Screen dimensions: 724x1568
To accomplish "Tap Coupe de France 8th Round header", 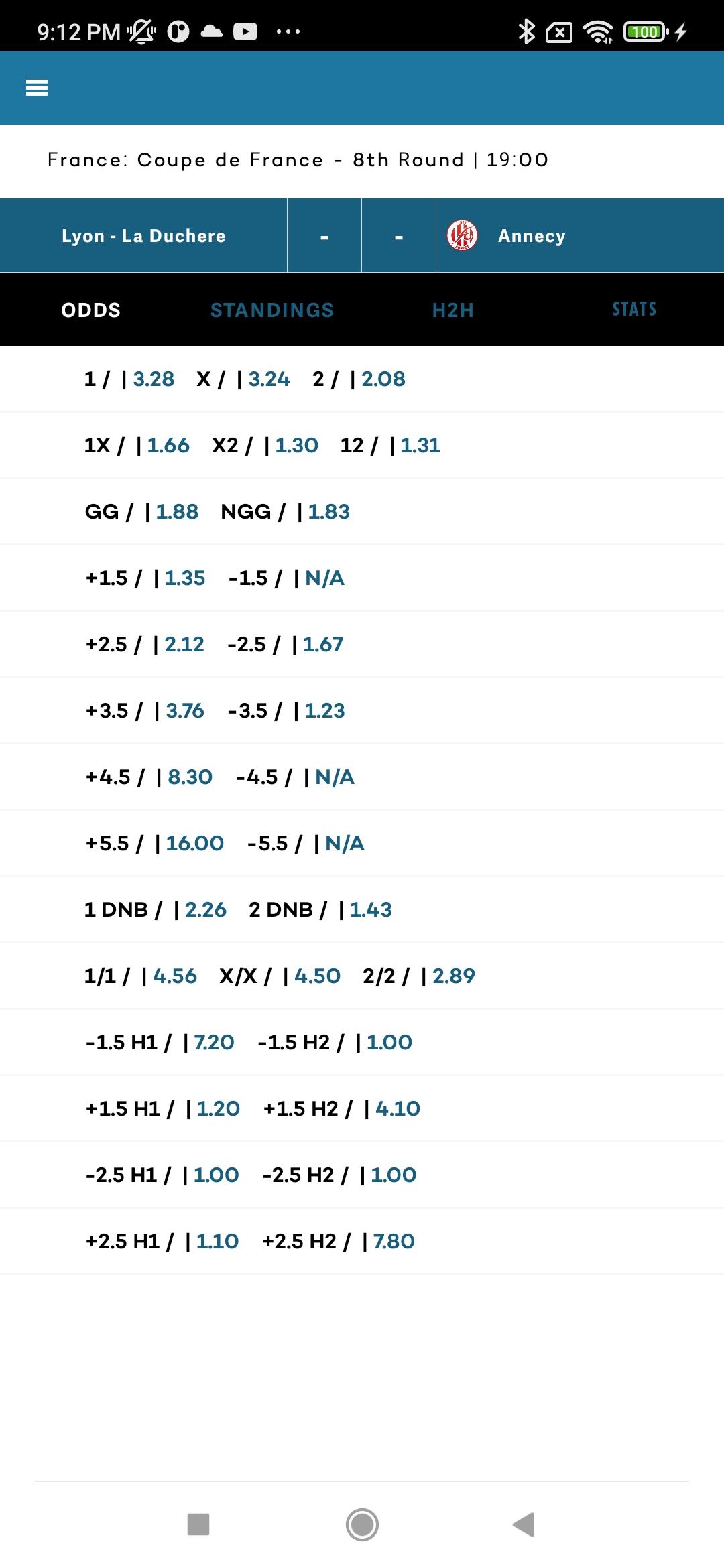I will click(x=298, y=160).
